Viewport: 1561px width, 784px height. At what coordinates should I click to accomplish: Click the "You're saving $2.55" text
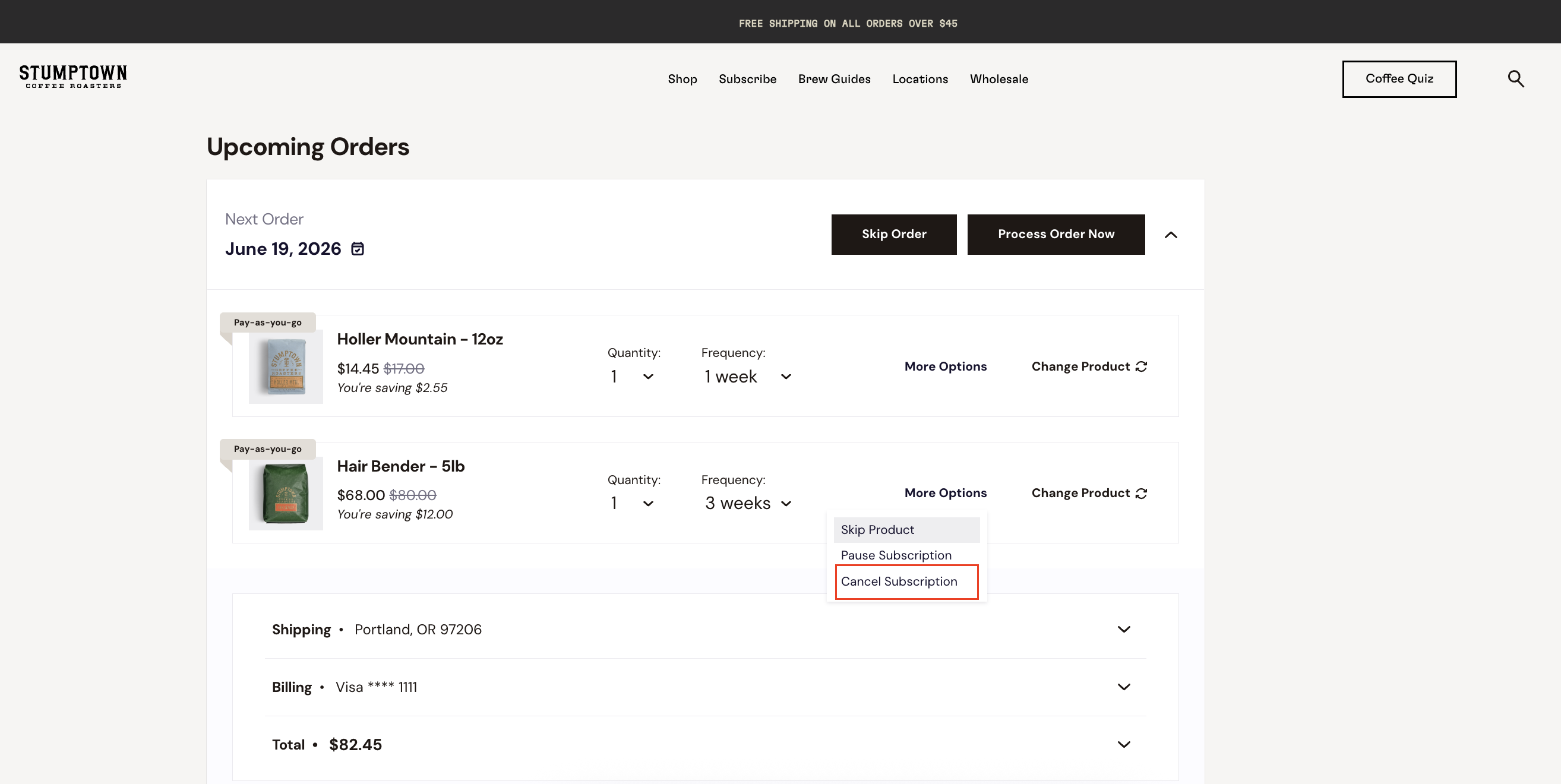[x=392, y=388]
